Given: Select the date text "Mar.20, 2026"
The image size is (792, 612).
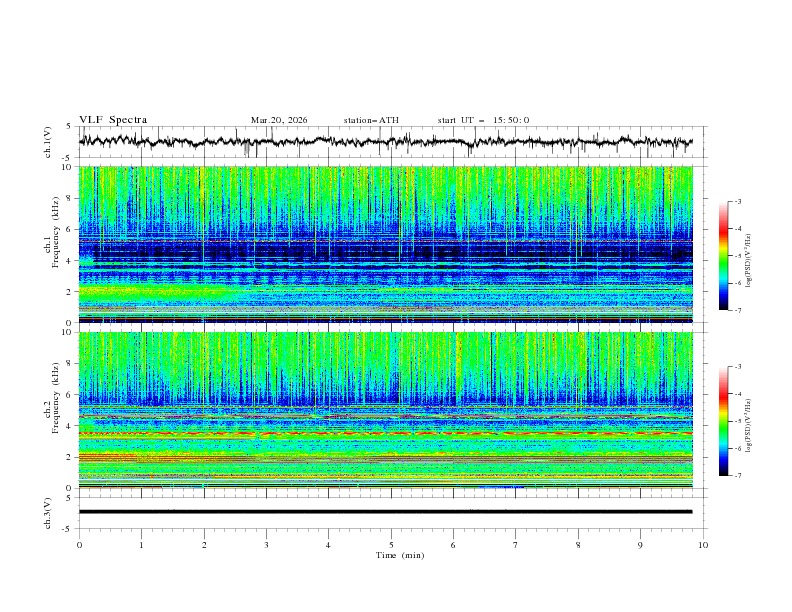Looking at the screenshot, I should (x=279, y=120).
